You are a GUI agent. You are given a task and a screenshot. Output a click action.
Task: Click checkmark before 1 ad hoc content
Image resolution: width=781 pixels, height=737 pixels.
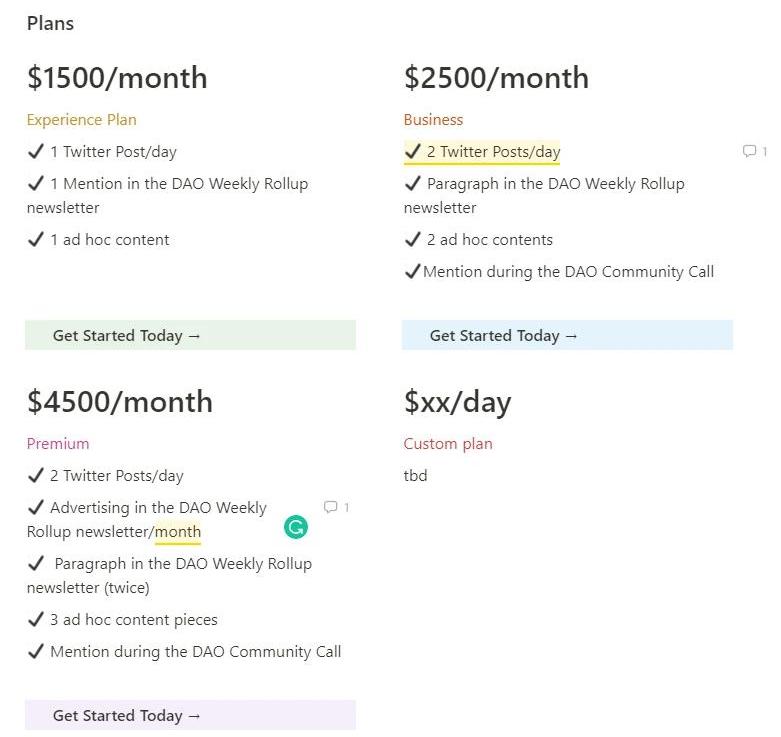pos(36,240)
